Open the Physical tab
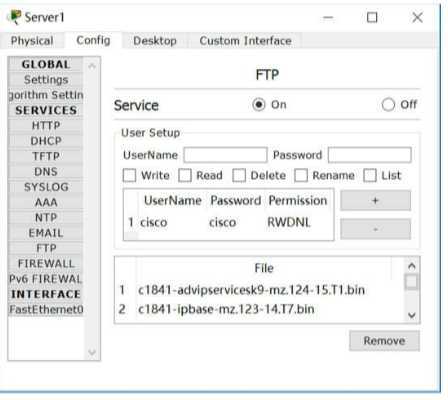The width and height of the screenshot is (448, 400). [x=32, y=41]
